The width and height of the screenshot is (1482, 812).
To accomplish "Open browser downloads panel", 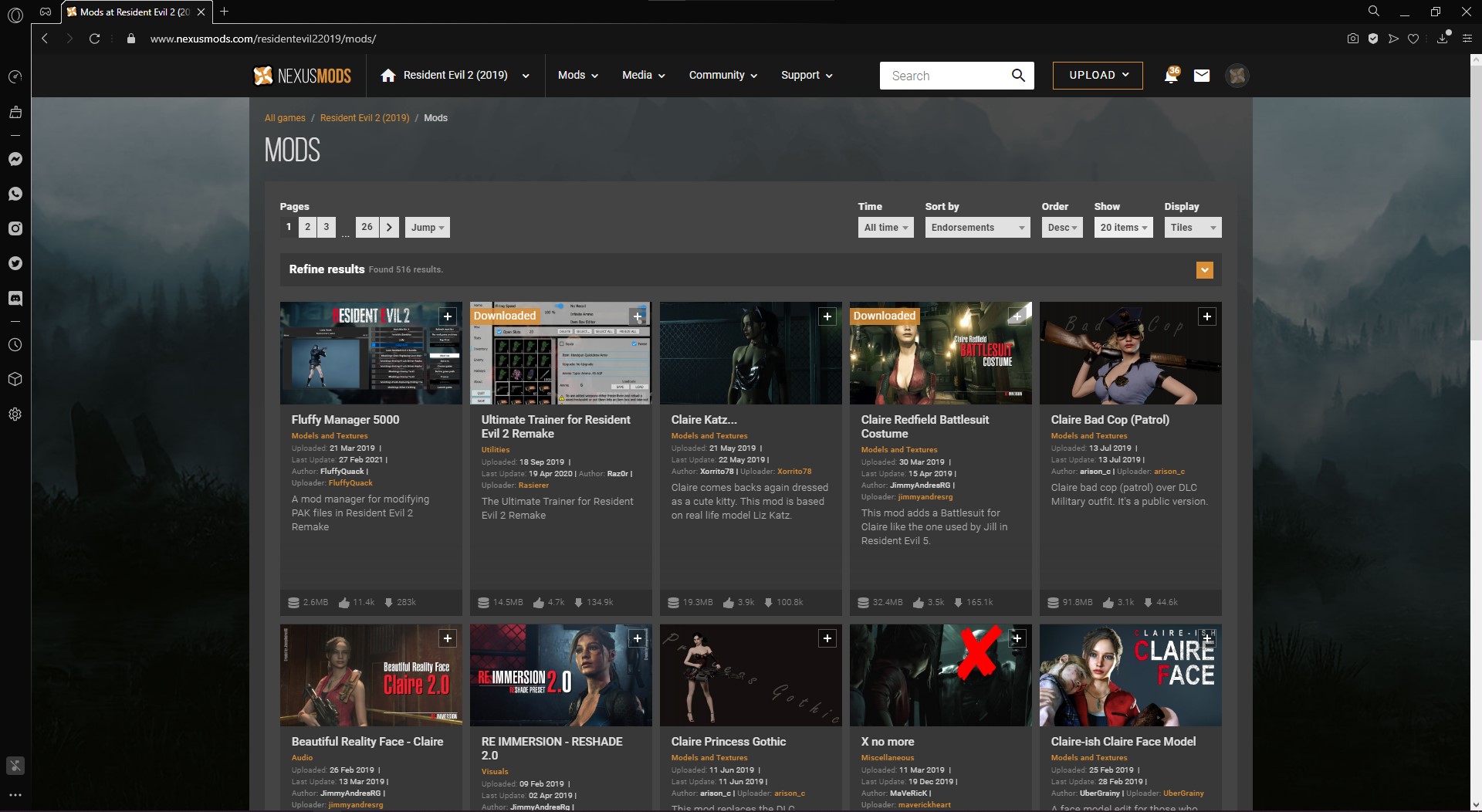I will click(1442, 39).
